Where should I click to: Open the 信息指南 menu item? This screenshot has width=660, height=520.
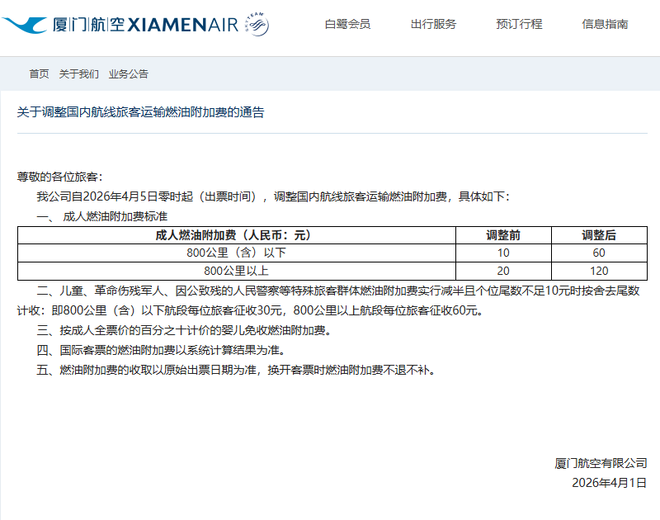point(605,25)
